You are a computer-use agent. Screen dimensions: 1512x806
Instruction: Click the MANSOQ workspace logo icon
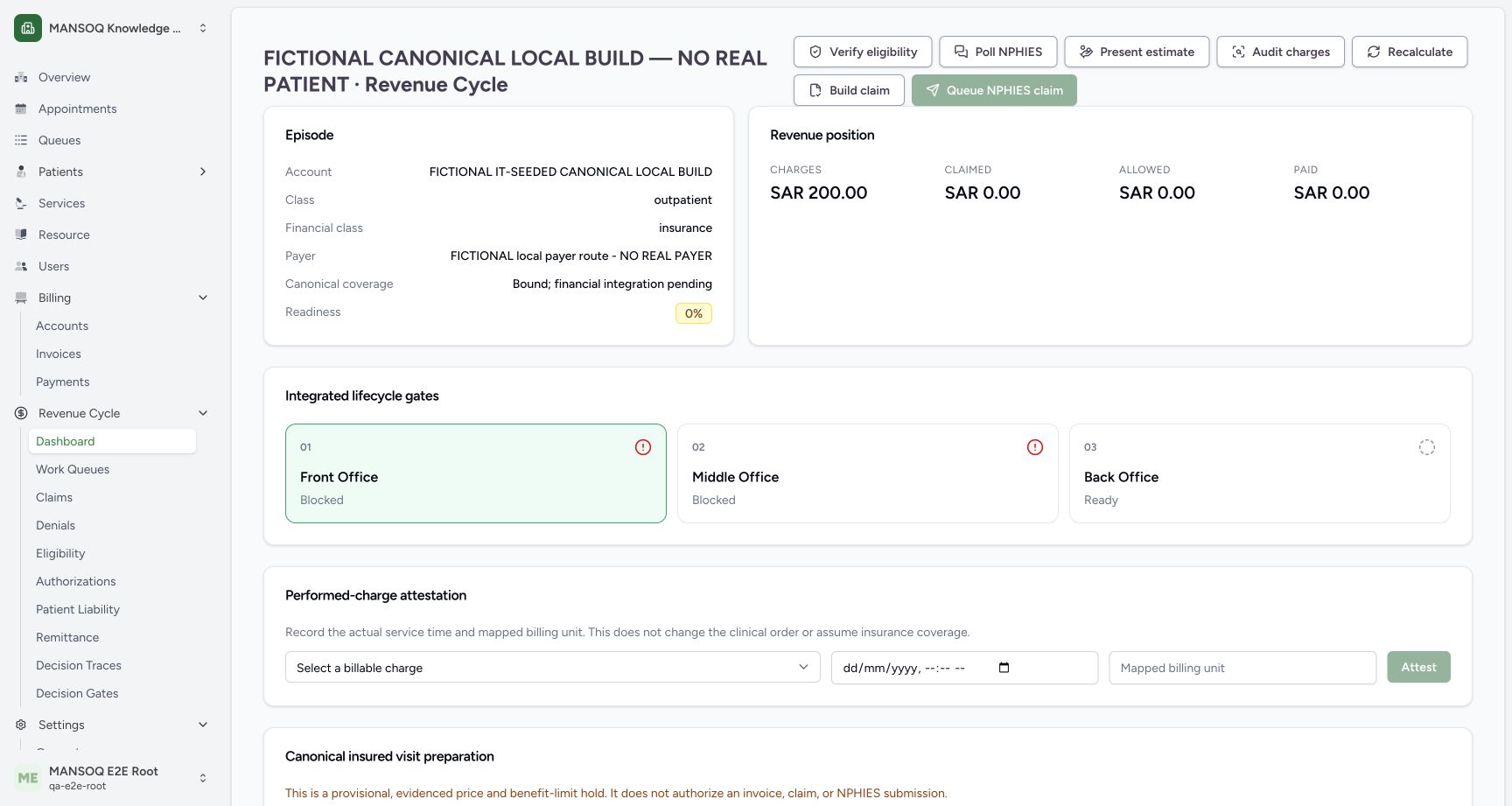(28, 28)
